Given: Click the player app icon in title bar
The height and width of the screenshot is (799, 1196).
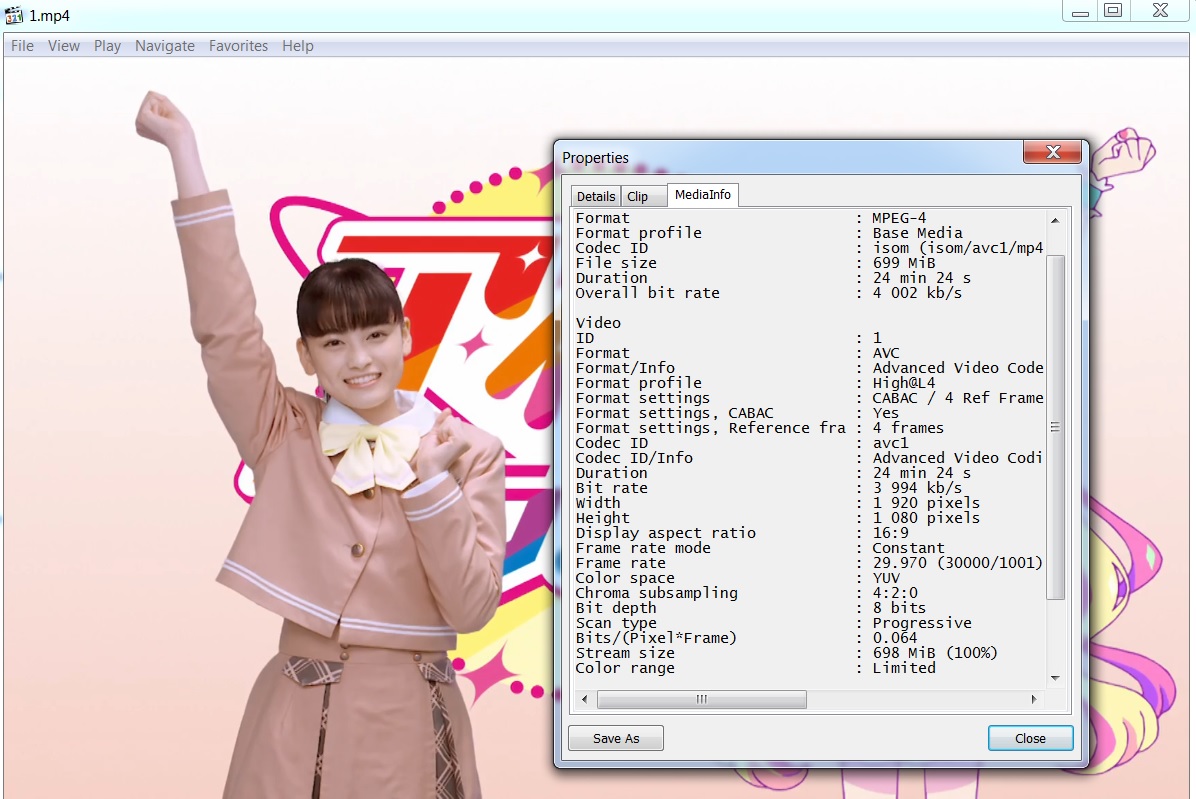Looking at the screenshot, I should coord(14,14).
